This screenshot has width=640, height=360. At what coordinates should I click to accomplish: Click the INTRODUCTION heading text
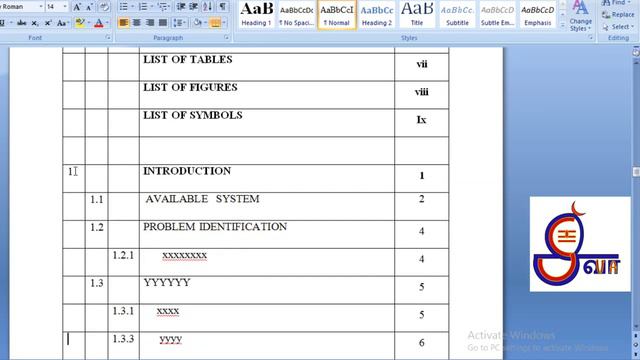pyautogui.click(x=187, y=171)
